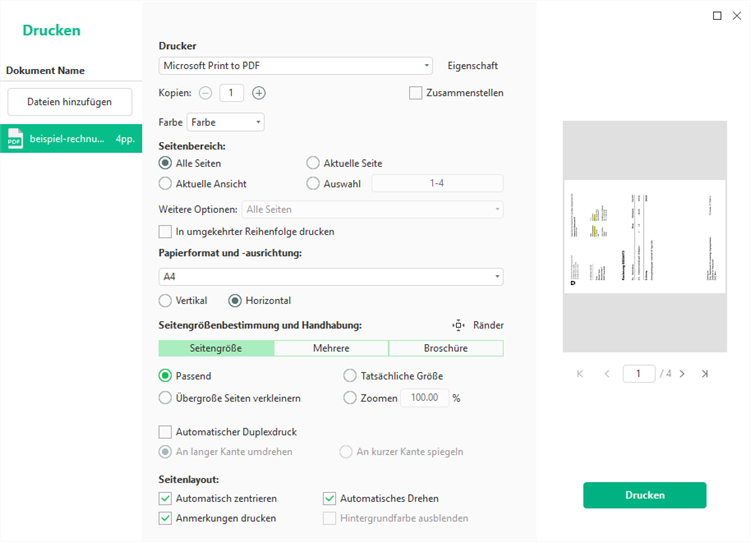Viewport: 750px width, 542px height.
Task: Increase copies with the plus icon
Action: click(259, 93)
